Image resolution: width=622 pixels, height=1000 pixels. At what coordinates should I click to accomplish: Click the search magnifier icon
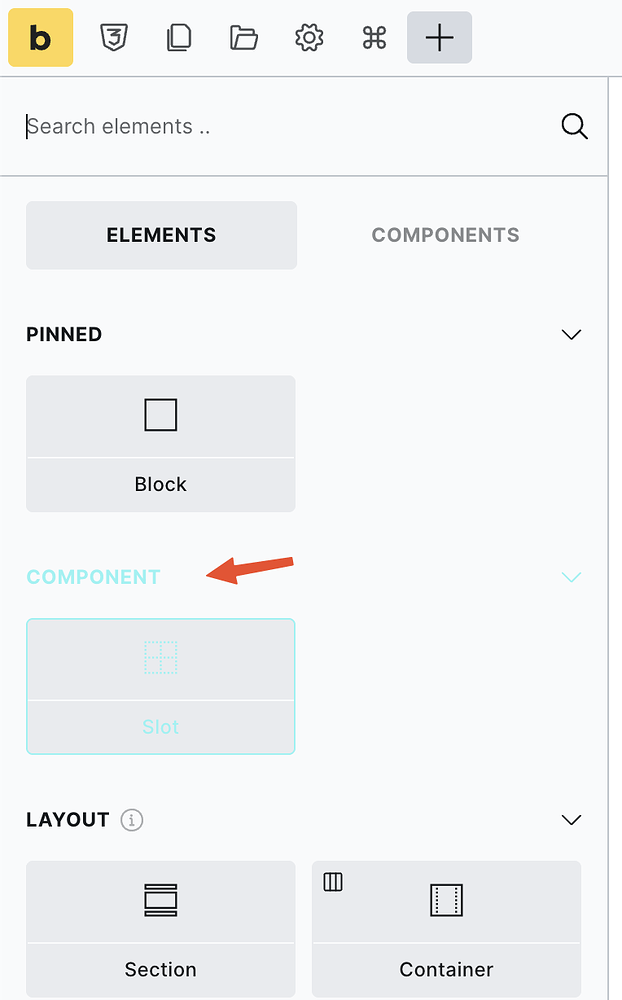coord(575,126)
